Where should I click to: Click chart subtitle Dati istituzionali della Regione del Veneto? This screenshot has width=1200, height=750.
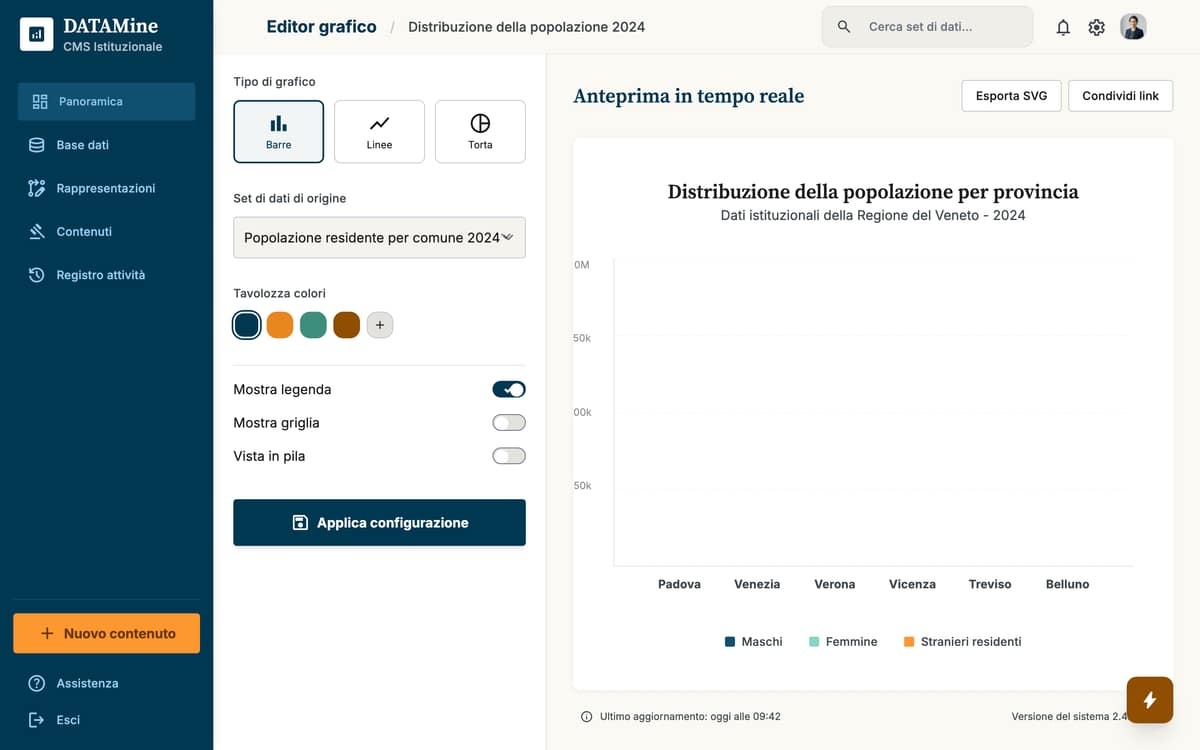873,215
